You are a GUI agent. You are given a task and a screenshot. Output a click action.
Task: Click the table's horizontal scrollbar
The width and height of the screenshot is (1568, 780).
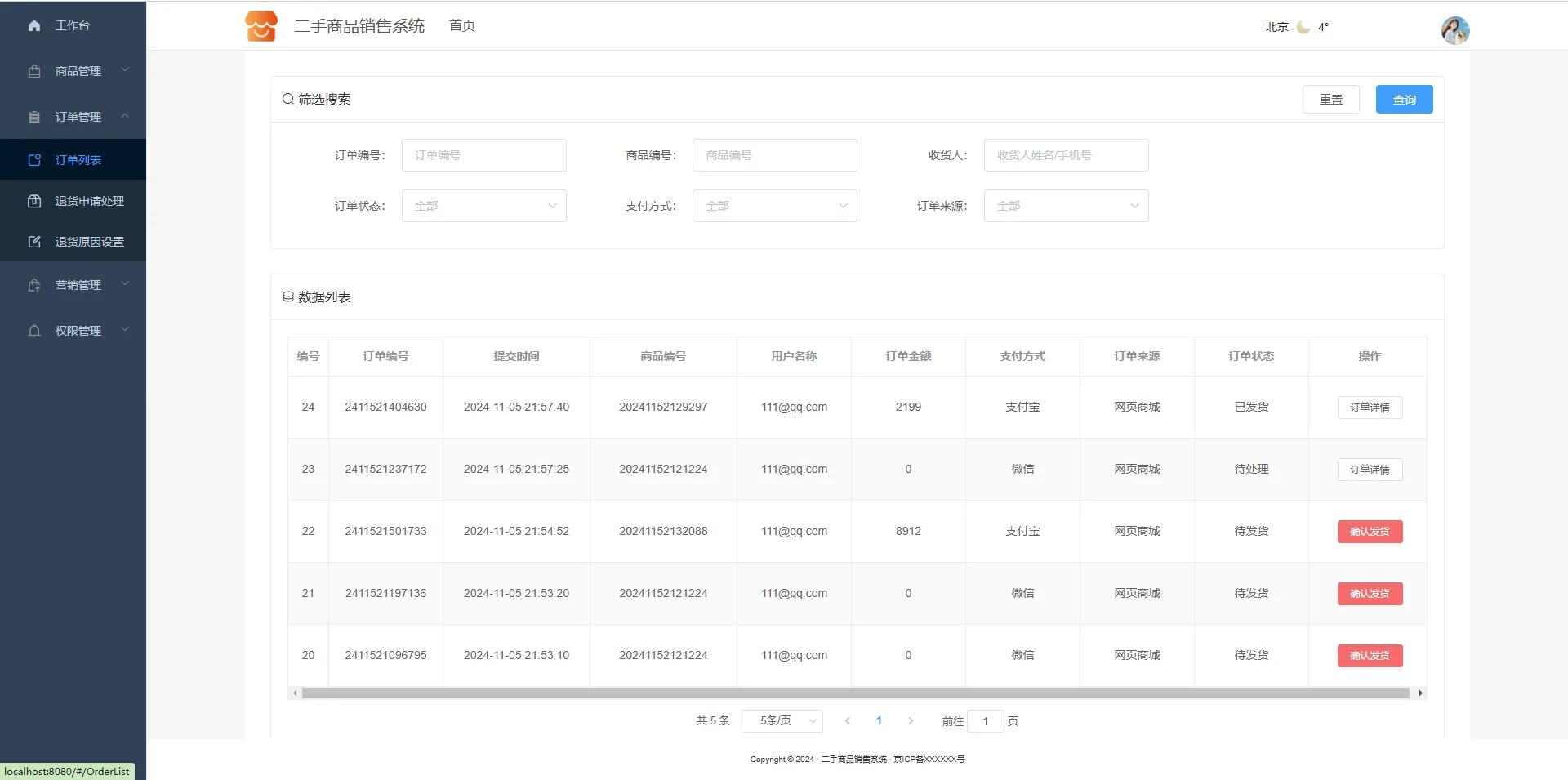[x=855, y=693]
